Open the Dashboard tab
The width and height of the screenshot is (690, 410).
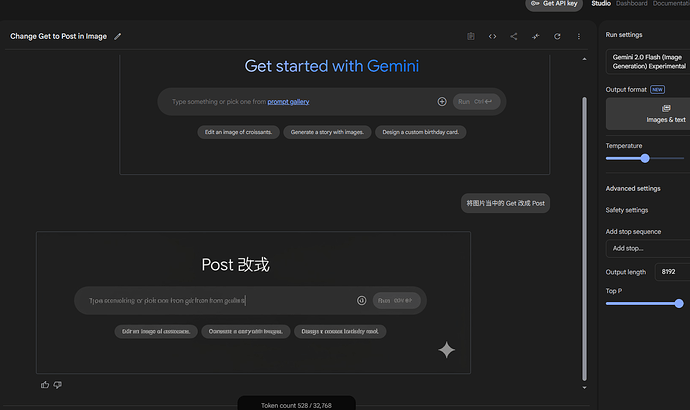(x=631, y=4)
